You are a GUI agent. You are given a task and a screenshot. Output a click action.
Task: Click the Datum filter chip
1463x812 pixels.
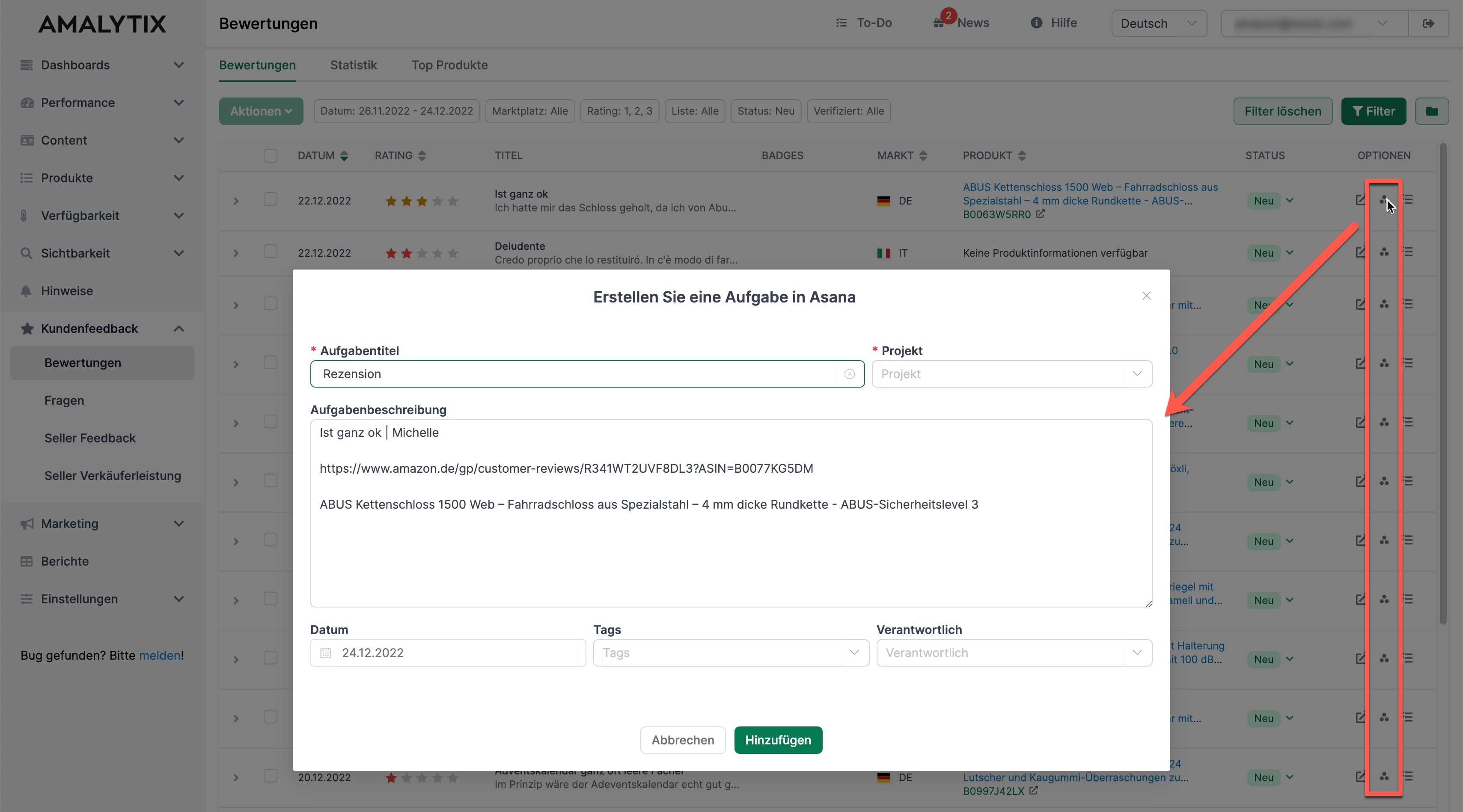tap(396, 111)
